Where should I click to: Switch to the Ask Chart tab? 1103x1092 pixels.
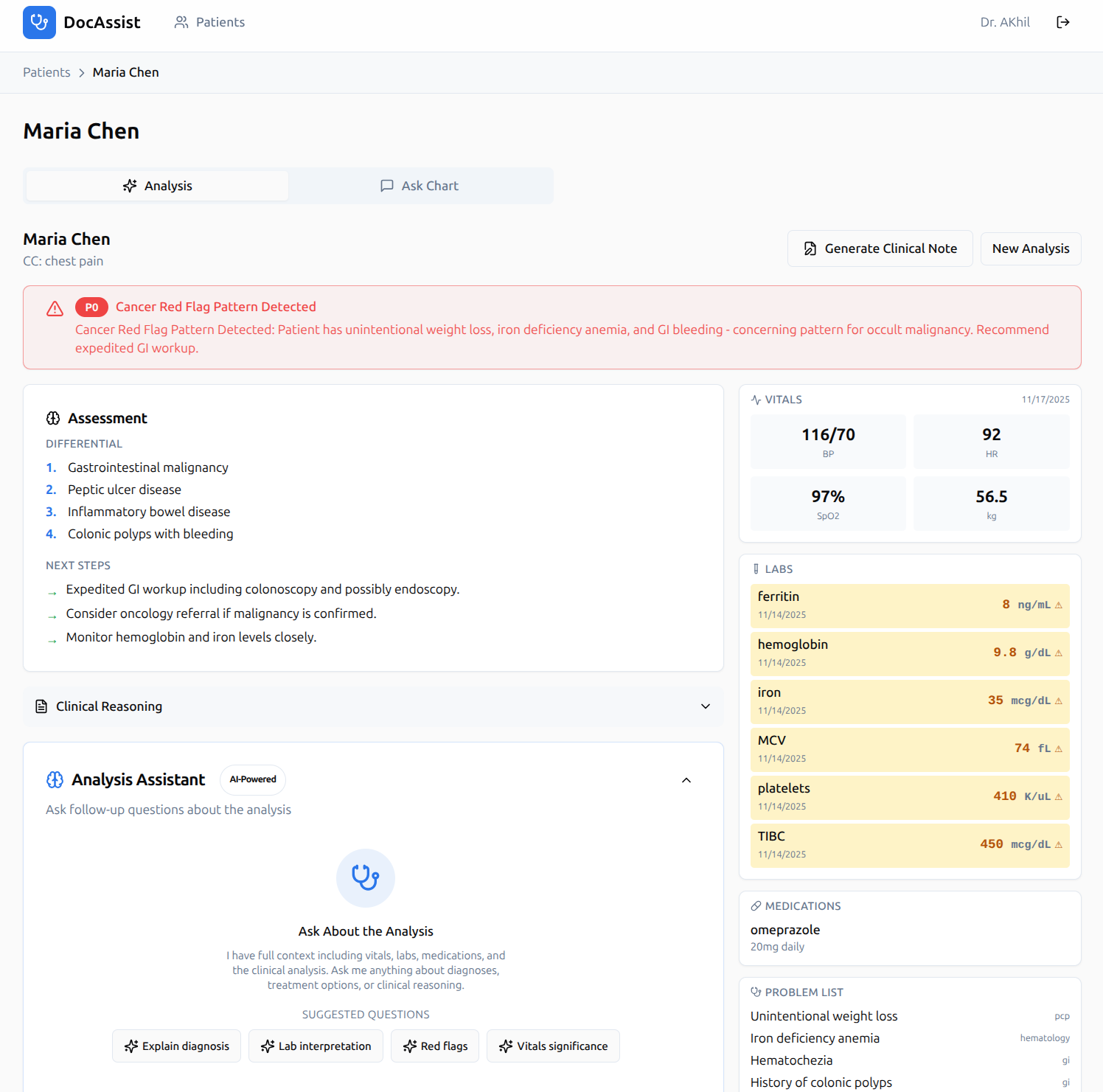click(x=420, y=186)
